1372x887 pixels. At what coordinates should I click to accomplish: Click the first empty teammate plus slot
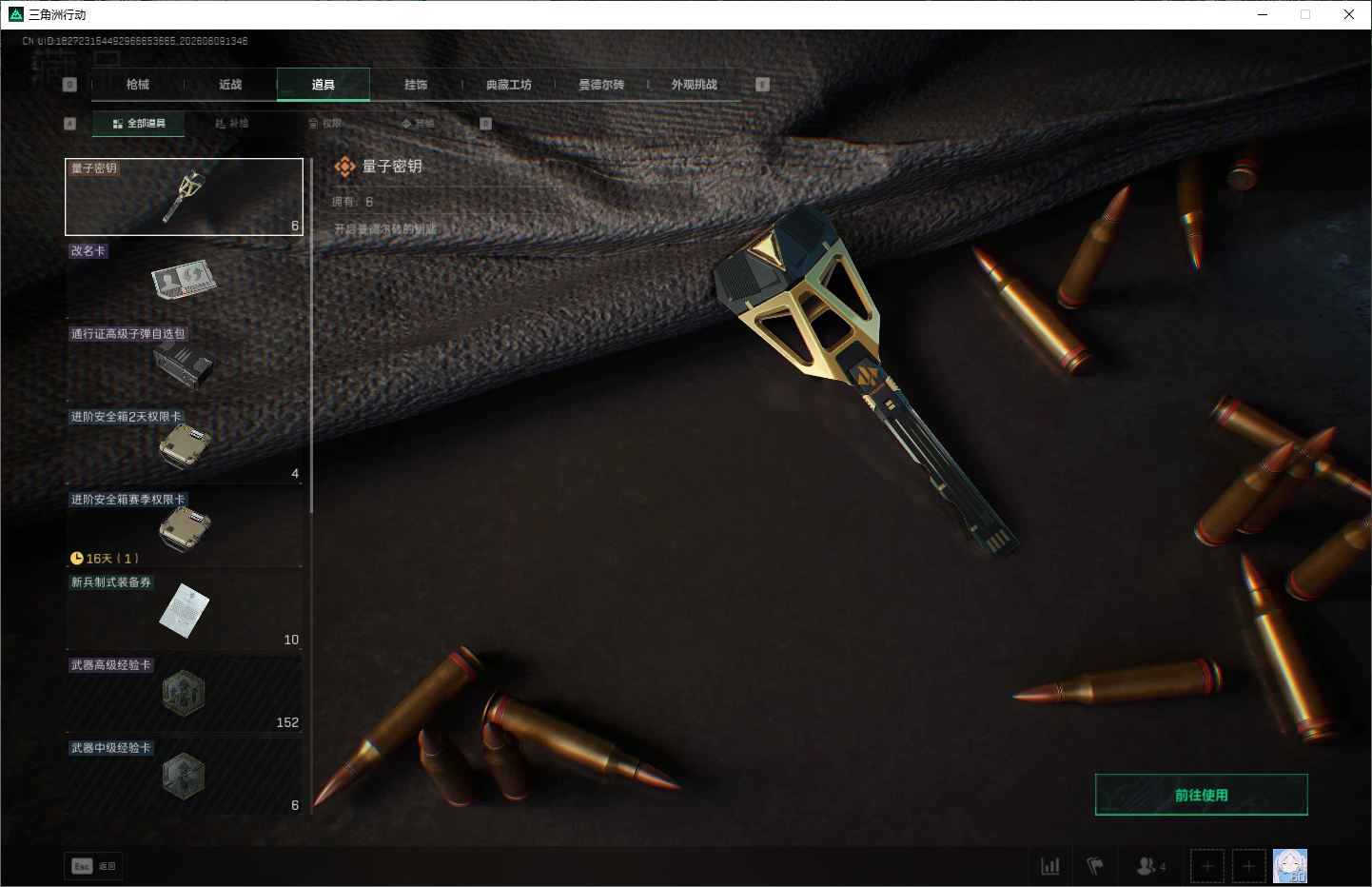1207,866
